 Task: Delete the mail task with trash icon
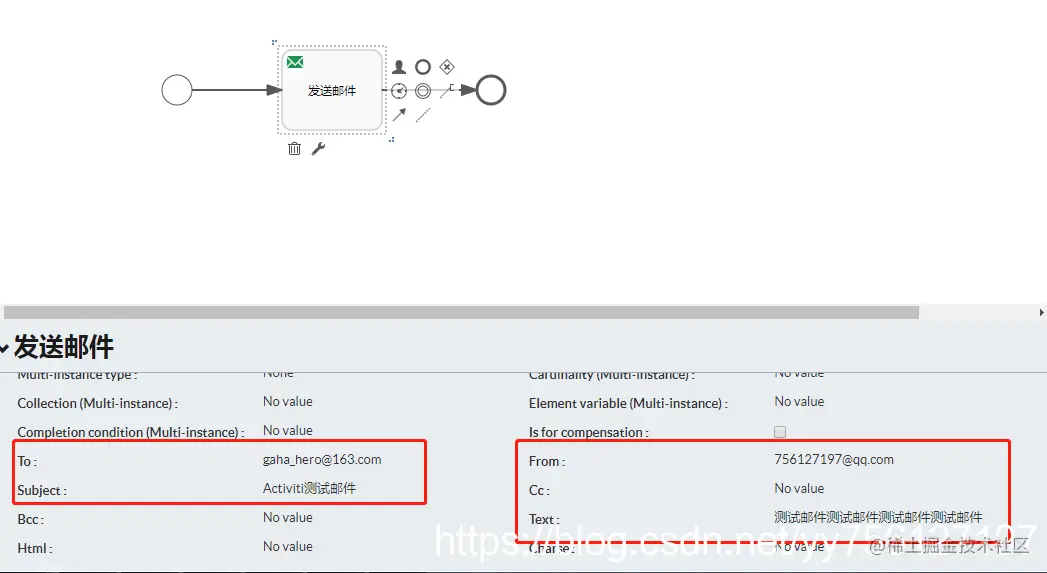294,148
